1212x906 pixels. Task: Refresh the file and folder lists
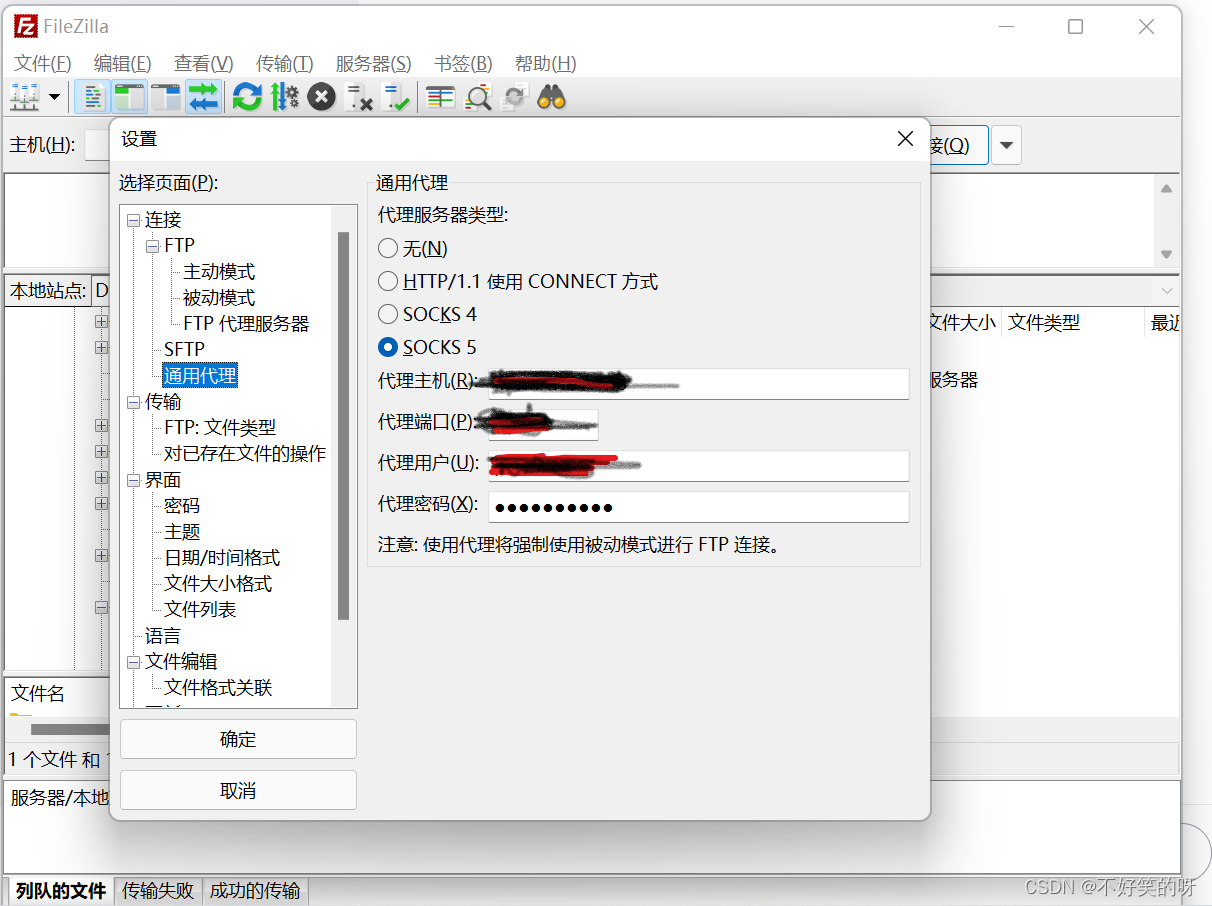tap(247, 97)
